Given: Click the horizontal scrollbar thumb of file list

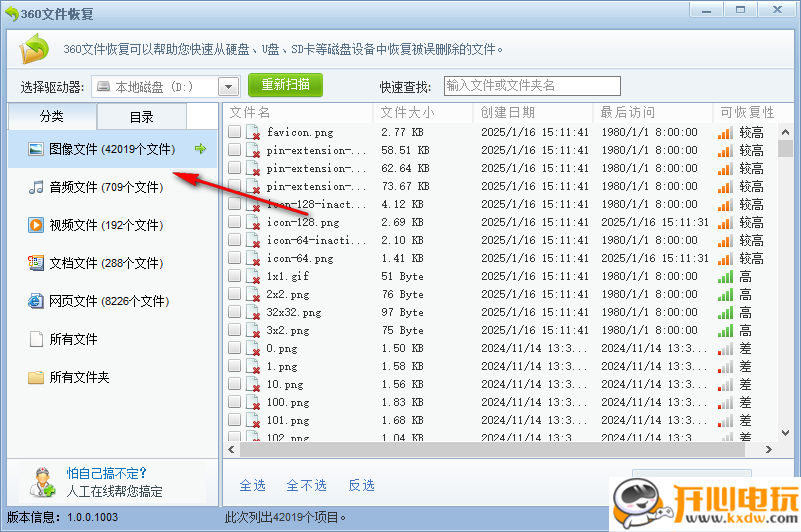Looking at the screenshot, I should pos(492,450).
